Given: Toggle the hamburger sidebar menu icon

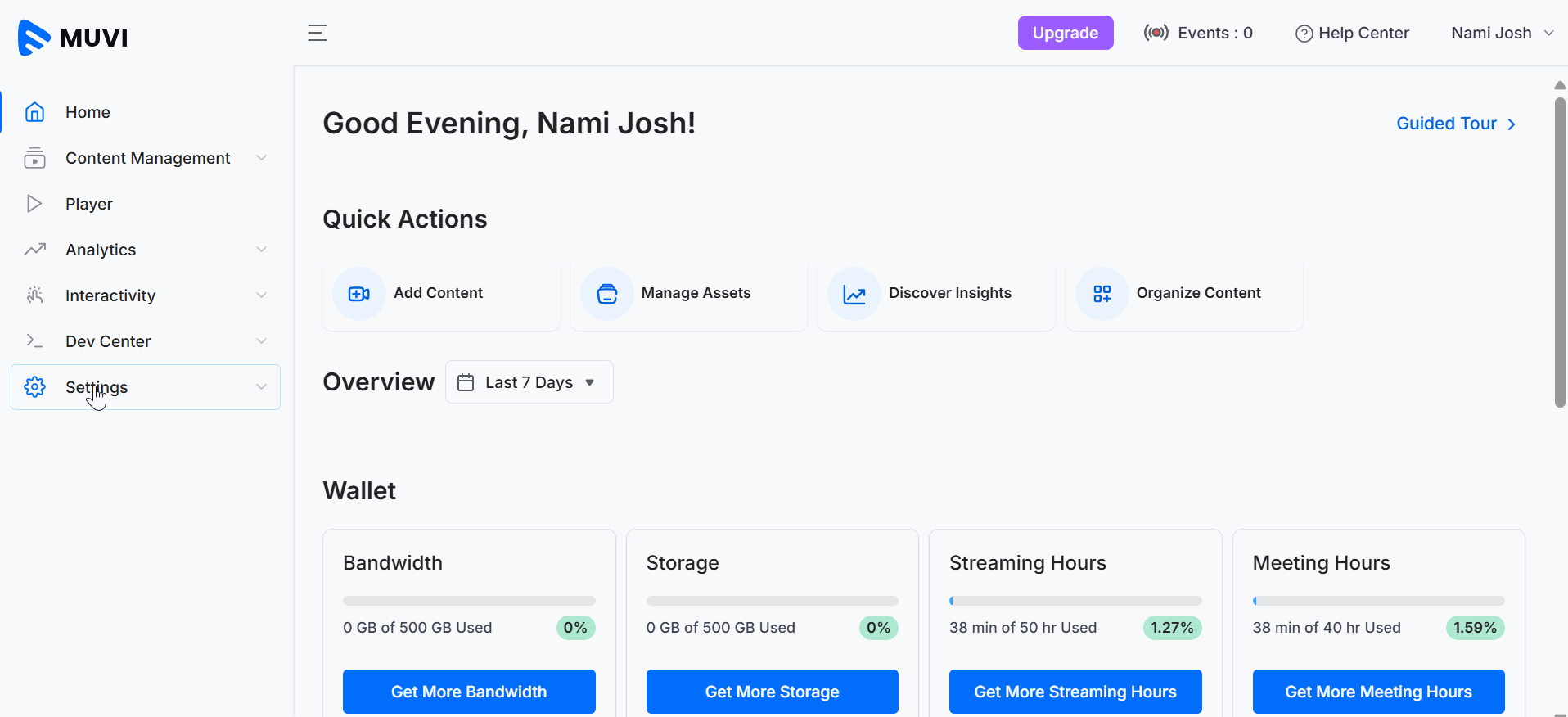Looking at the screenshot, I should (318, 33).
